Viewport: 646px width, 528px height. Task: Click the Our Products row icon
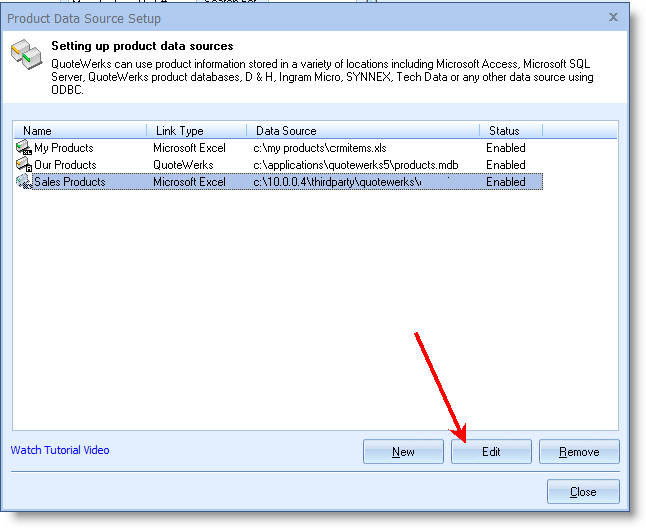[24, 165]
